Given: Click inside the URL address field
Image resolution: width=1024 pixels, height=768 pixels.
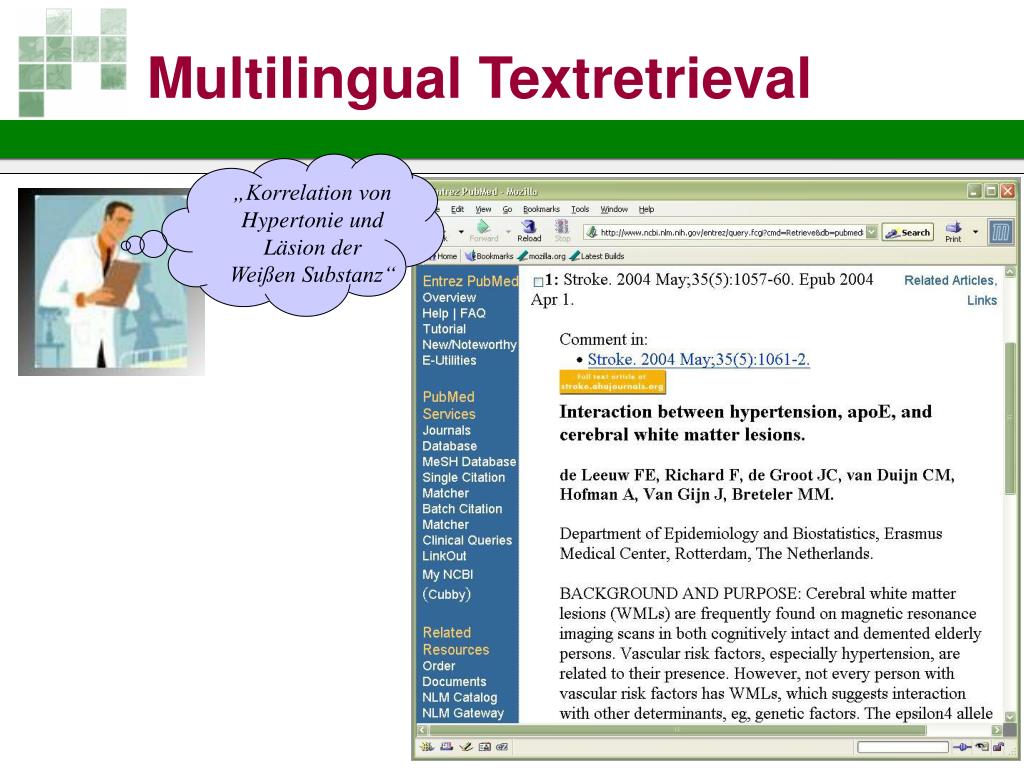Looking at the screenshot, I should coord(731,232).
